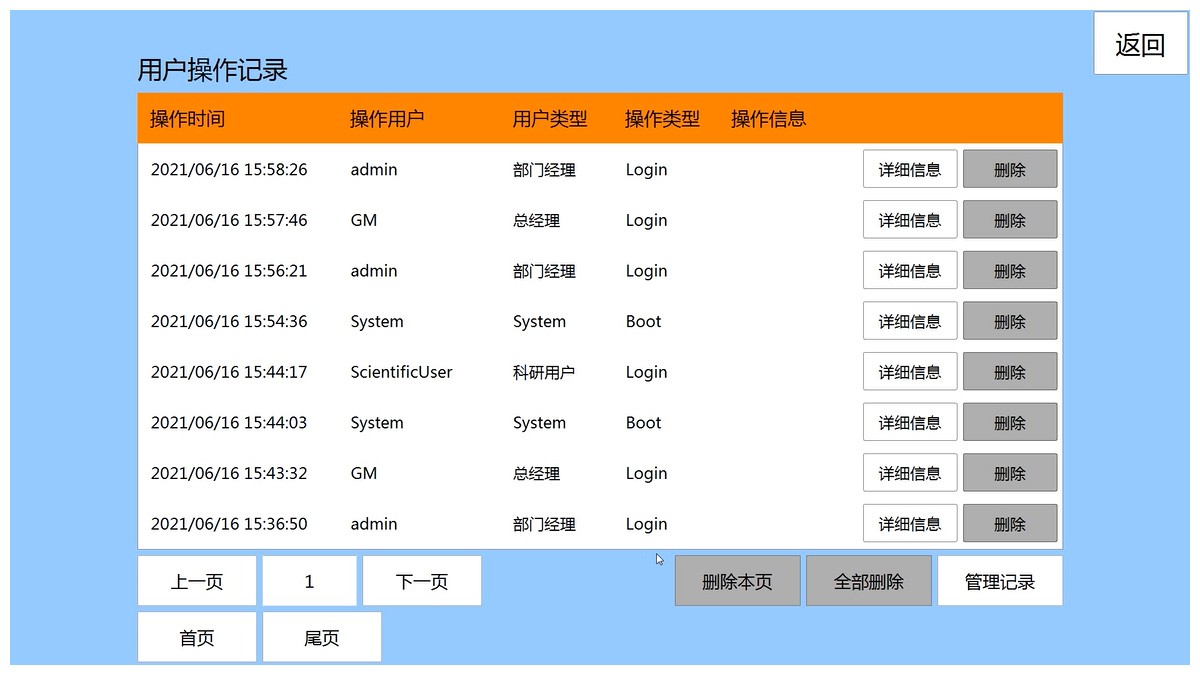Image resolution: width=1200 pixels, height=675 pixels.
Task: Select the ScientificUser row username
Action: 401,372
